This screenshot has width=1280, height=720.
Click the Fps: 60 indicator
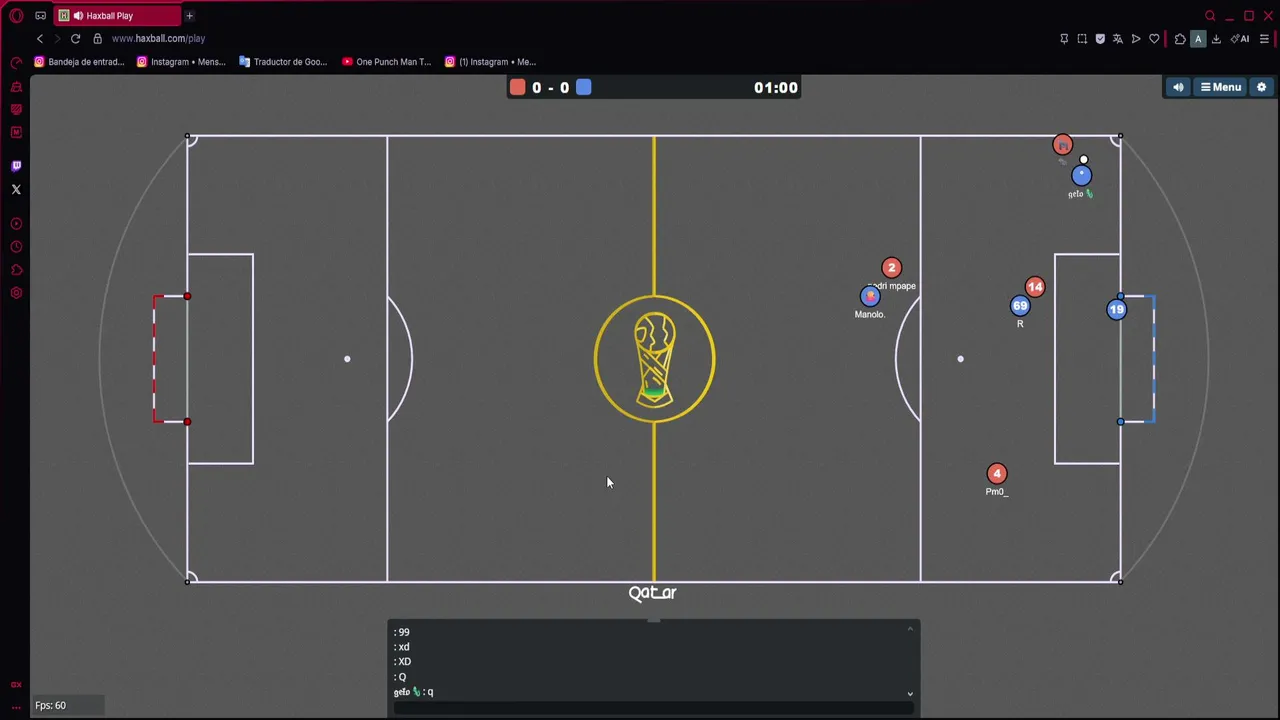[x=50, y=705]
